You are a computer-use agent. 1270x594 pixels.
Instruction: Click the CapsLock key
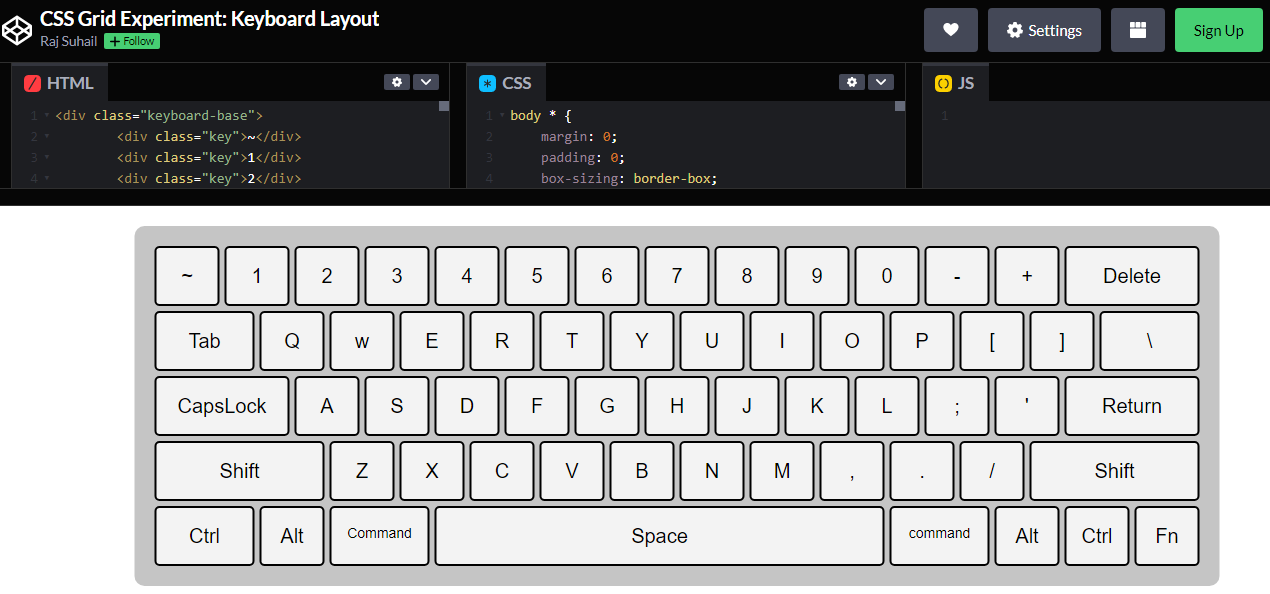click(x=222, y=406)
